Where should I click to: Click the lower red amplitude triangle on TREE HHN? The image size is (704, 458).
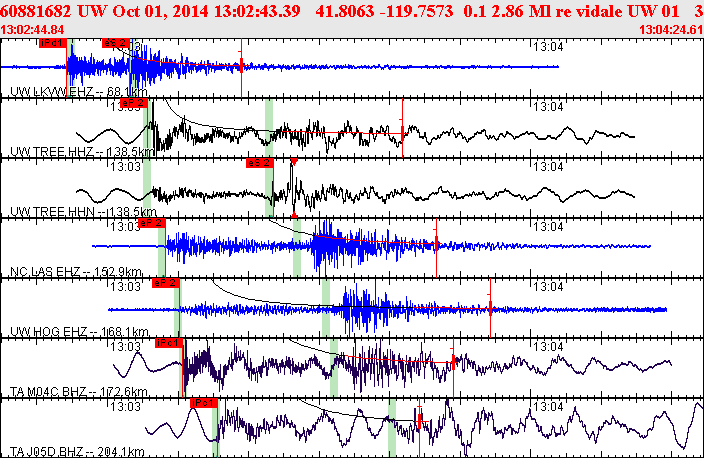click(x=294, y=216)
